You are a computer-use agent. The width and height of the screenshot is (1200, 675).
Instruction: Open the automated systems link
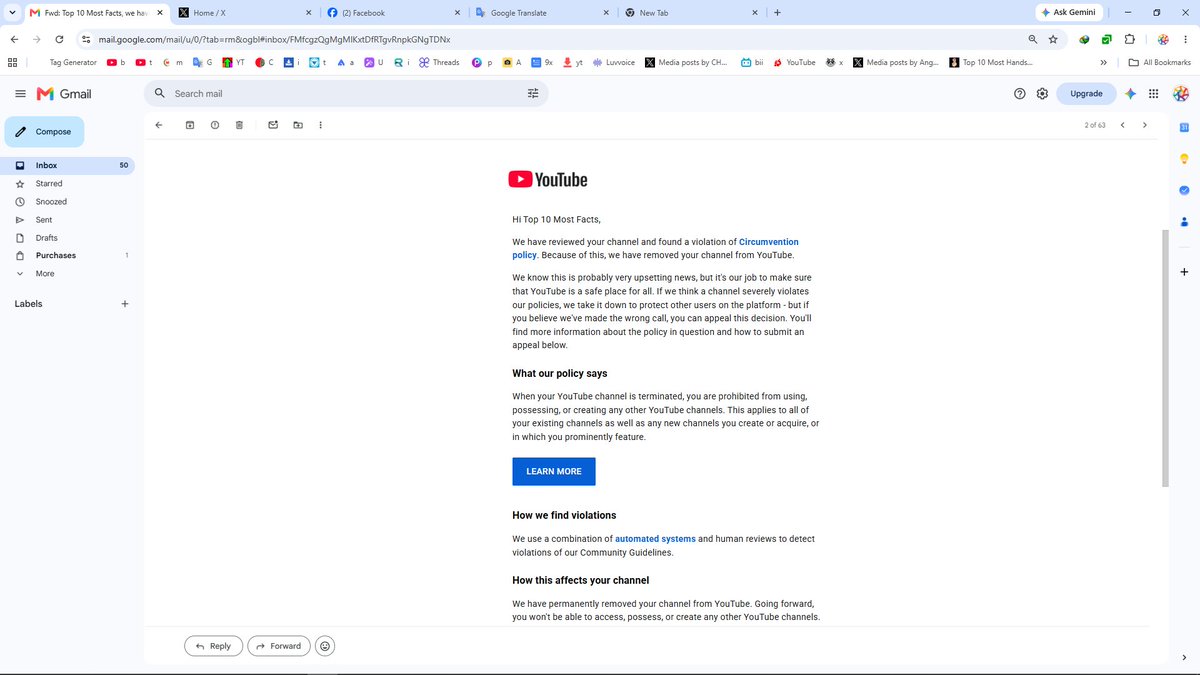point(655,539)
